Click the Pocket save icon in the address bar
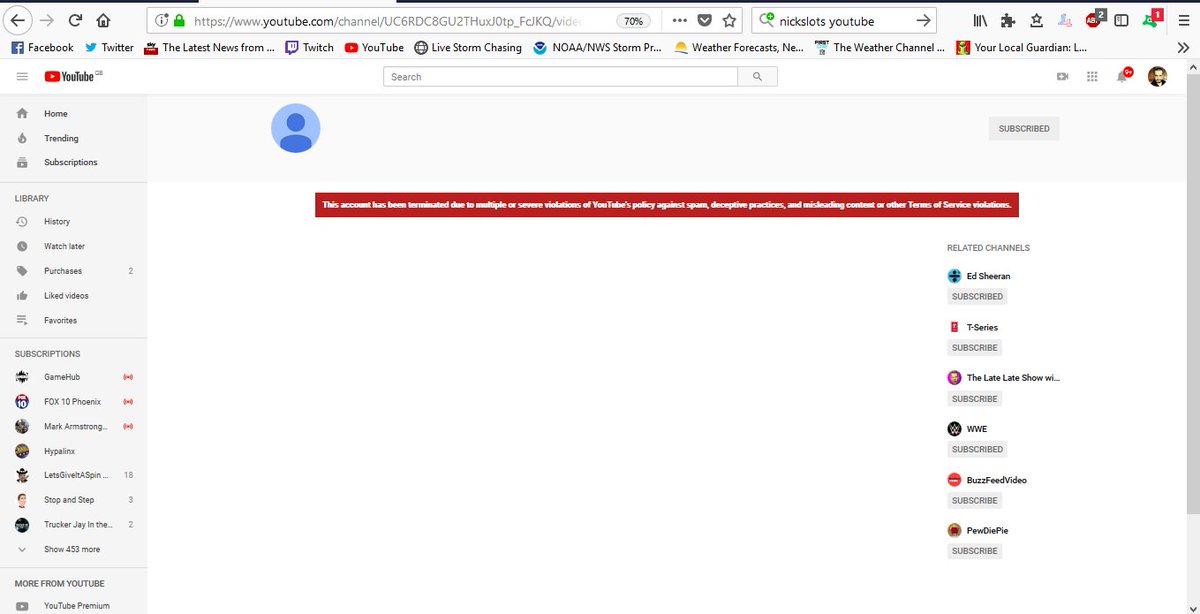 pos(705,21)
